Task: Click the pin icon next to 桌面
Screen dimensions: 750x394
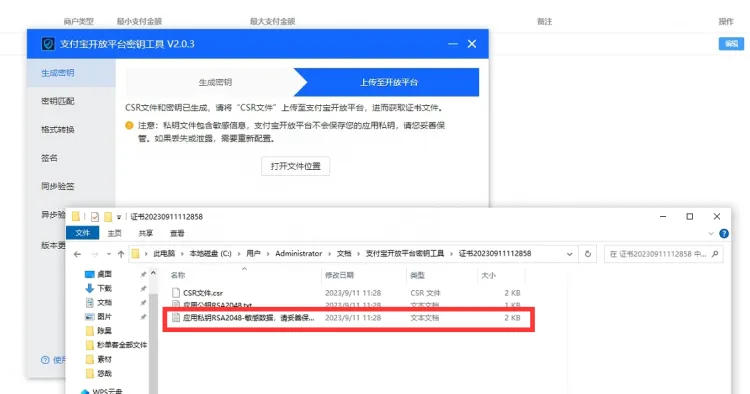Action: click(x=143, y=274)
